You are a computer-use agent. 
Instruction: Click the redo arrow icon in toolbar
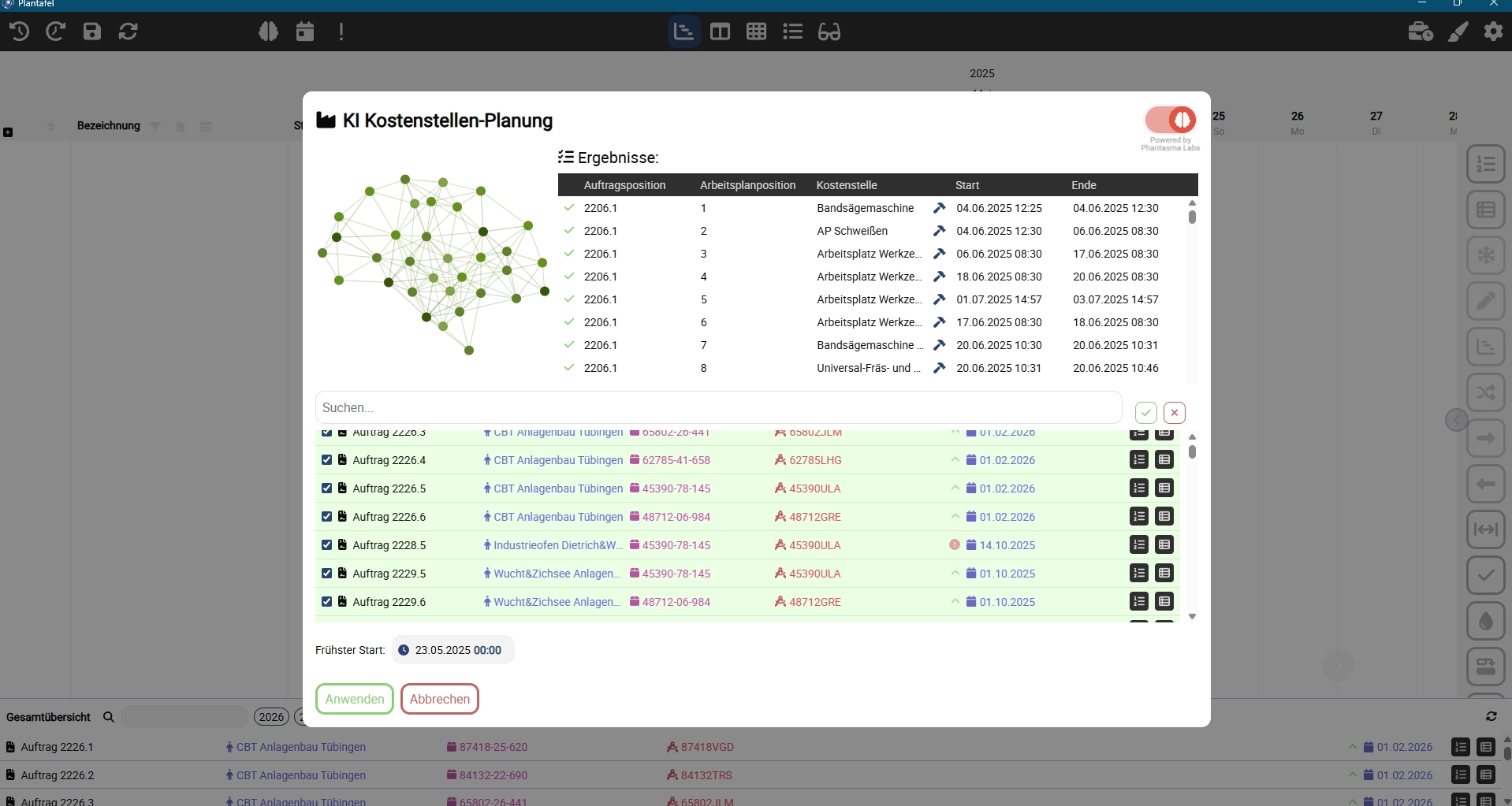tap(55, 32)
